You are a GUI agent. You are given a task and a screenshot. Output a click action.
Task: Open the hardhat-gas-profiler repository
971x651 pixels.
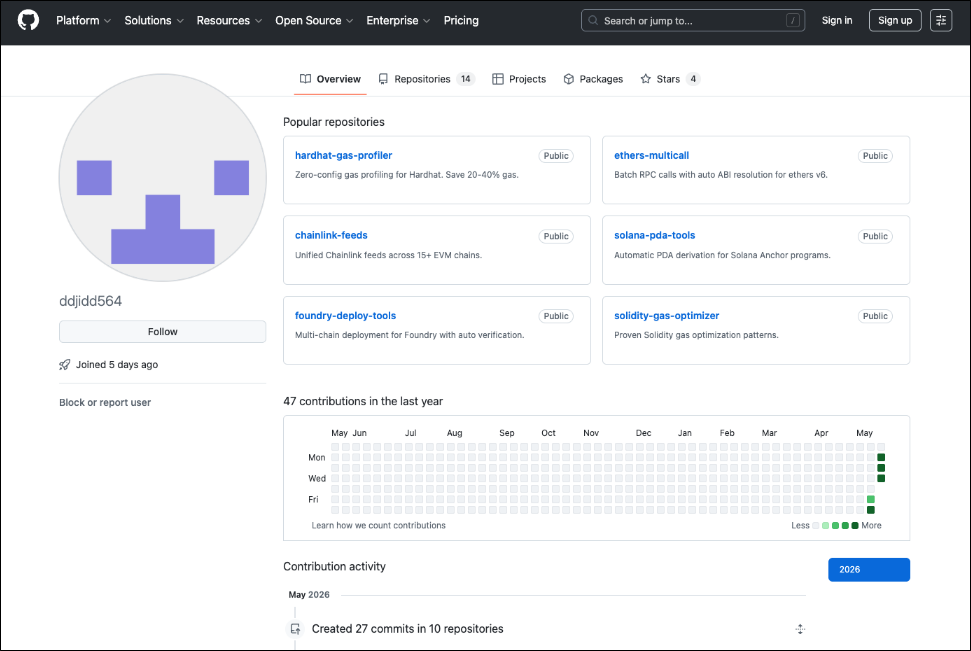[x=343, y=155]
